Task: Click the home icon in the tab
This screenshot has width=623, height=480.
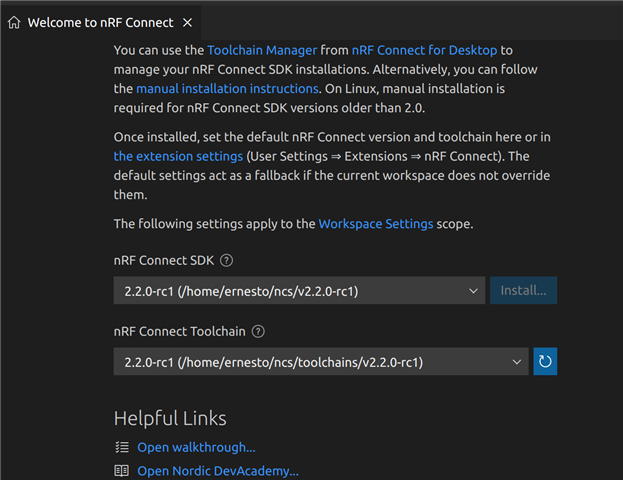Action: 14,23
